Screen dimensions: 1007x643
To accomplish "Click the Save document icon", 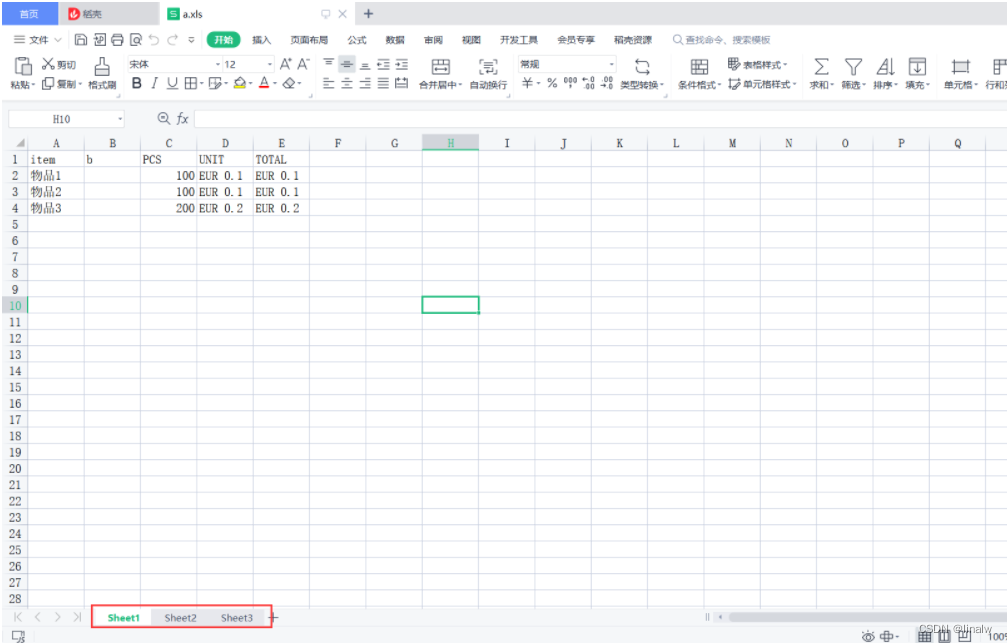I will click(x=79, y=40).
